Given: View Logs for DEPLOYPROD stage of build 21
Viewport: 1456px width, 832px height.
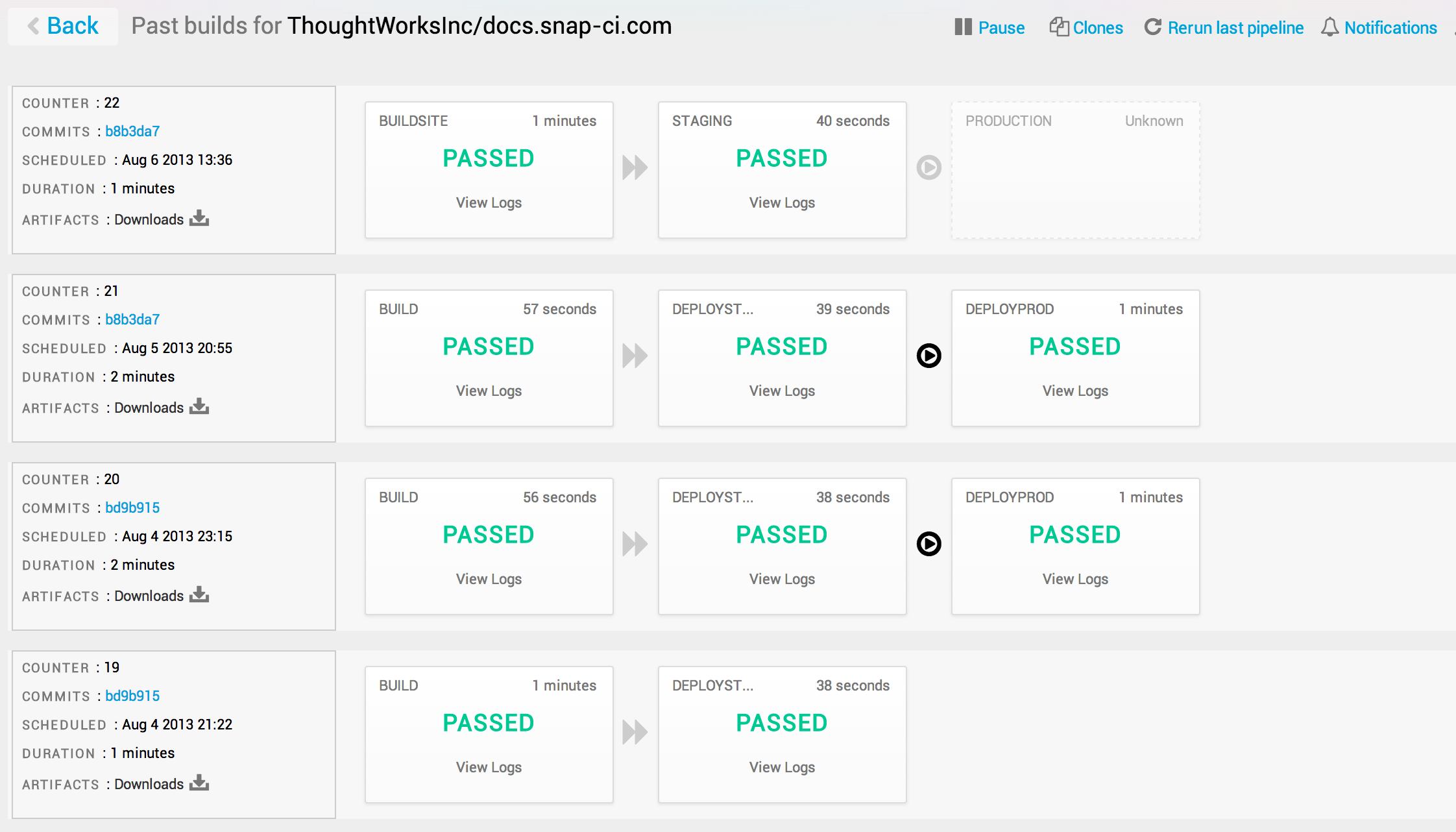Looking at the screenshot, I should pos(1075,391).
